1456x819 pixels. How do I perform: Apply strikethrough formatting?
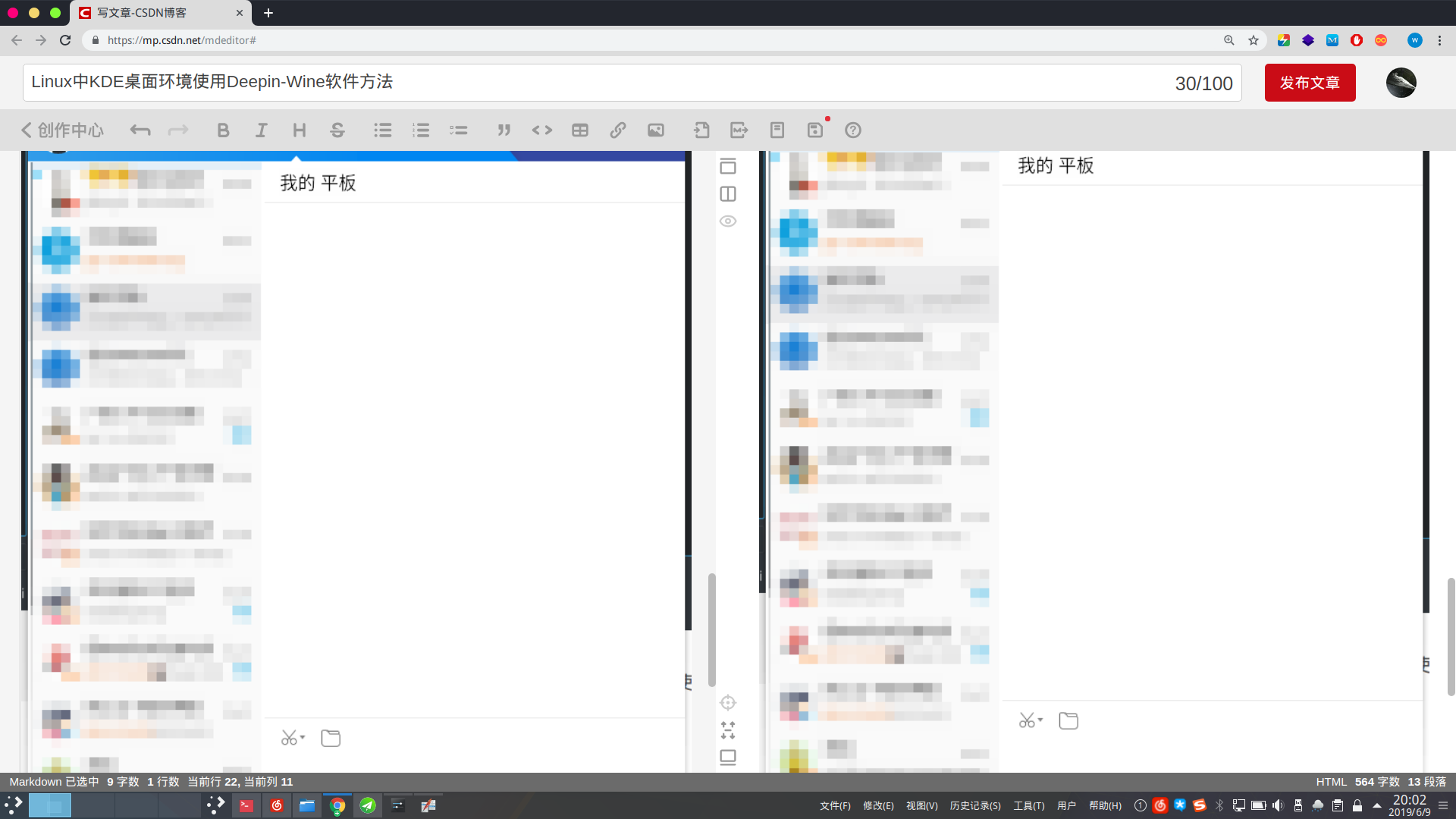click(337, 130)
